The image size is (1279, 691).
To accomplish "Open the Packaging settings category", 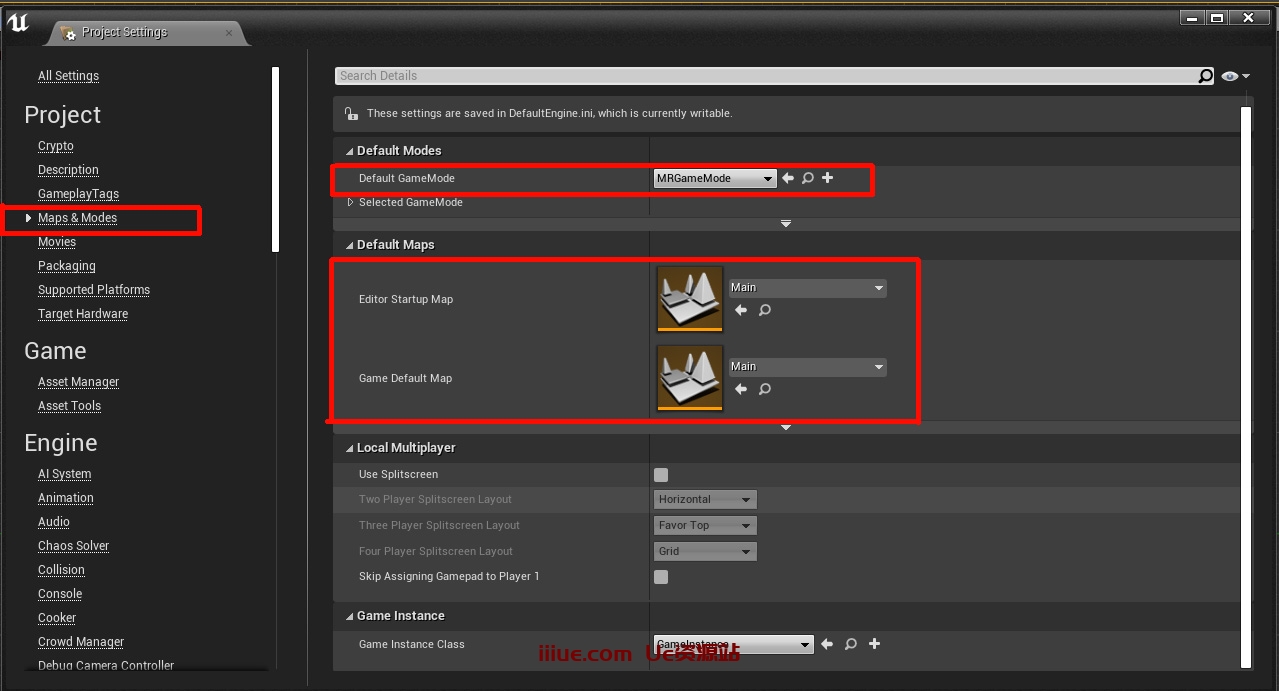I will tap(67, 266).
